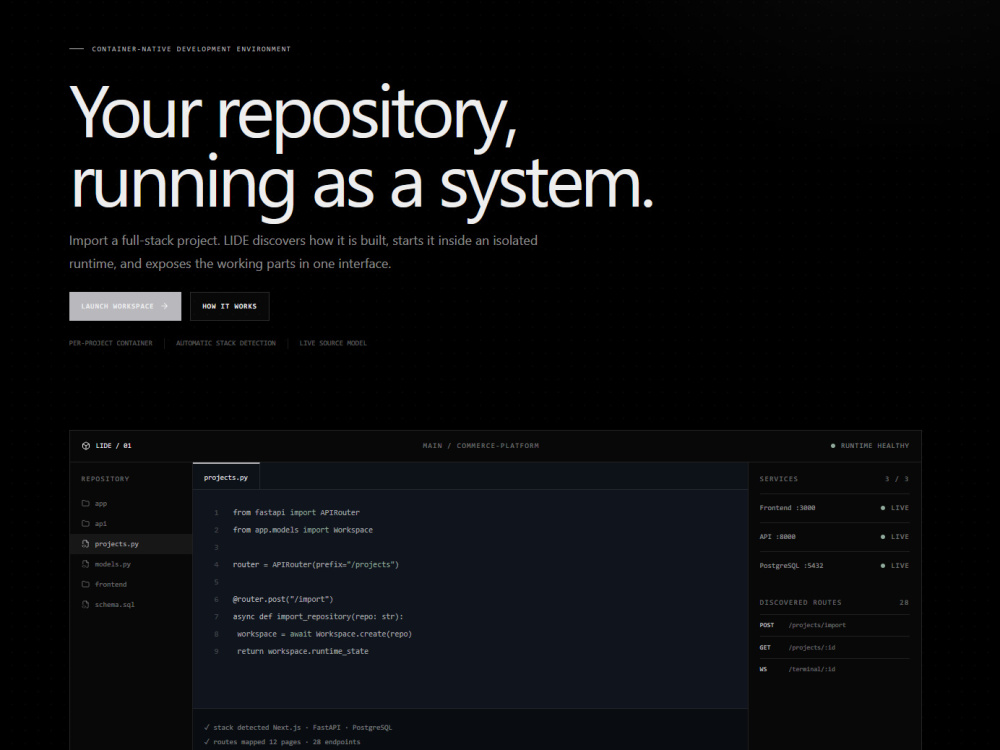Click the Runtime Healthy status dot

click(x=833, y=446)
